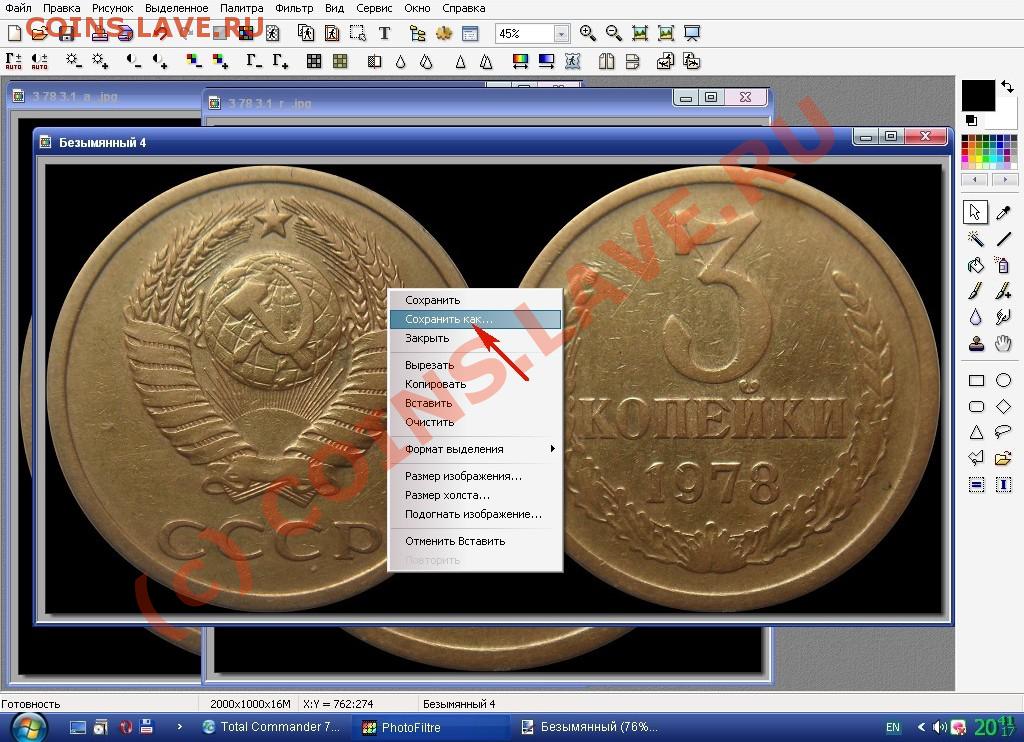This screenshot has width=1024, height=742.
Task: Select the Lasso selection shape
Action: (1003, 432)
